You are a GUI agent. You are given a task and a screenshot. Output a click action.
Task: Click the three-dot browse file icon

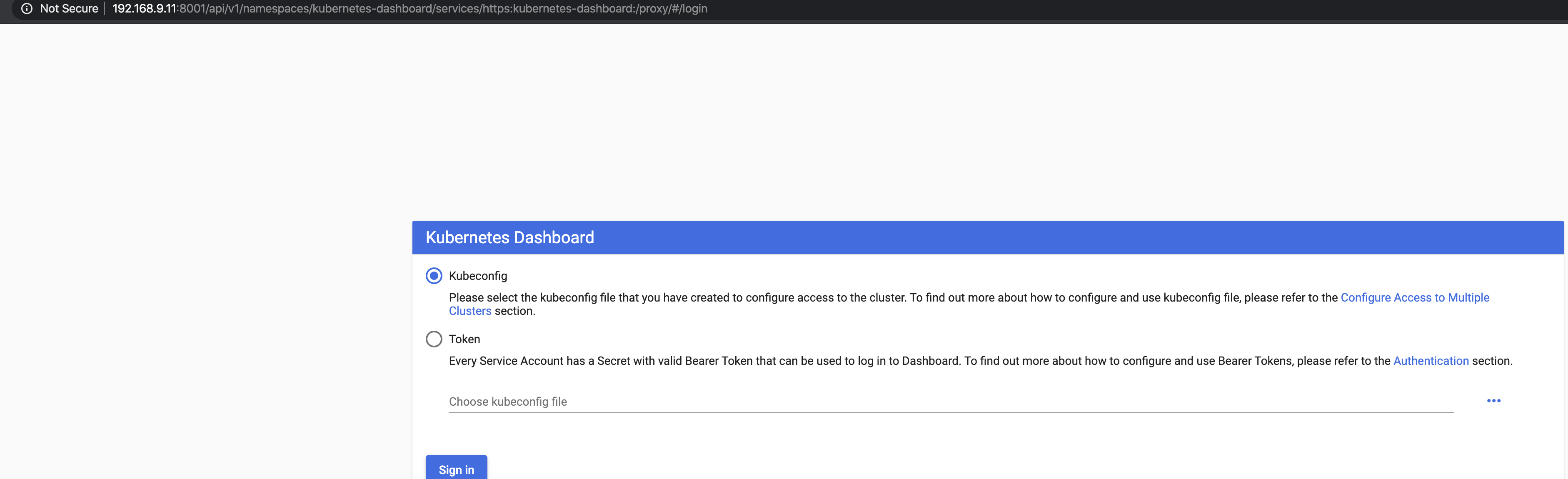[x=1493, y=400]
